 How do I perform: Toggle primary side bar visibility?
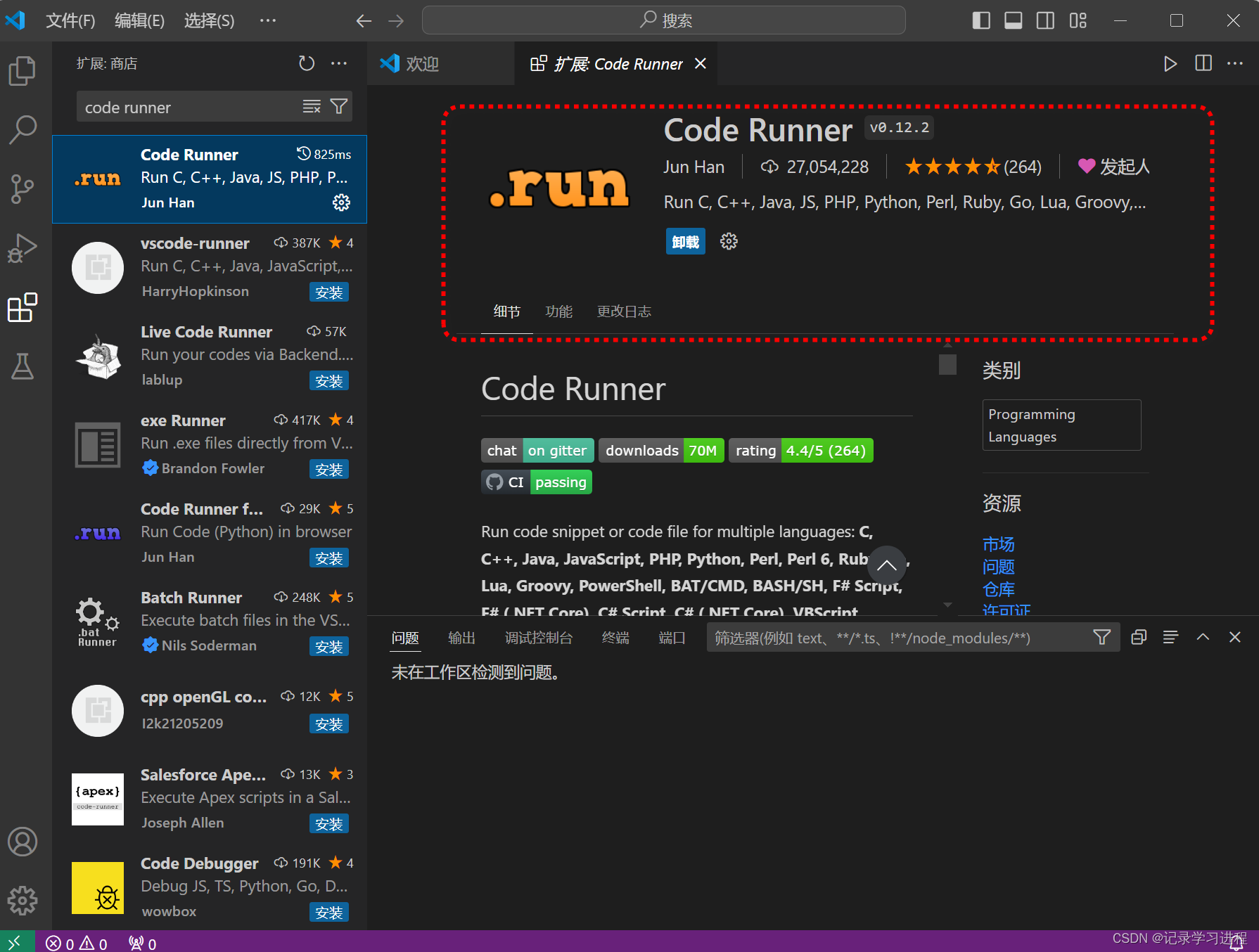tap(981, 21)
